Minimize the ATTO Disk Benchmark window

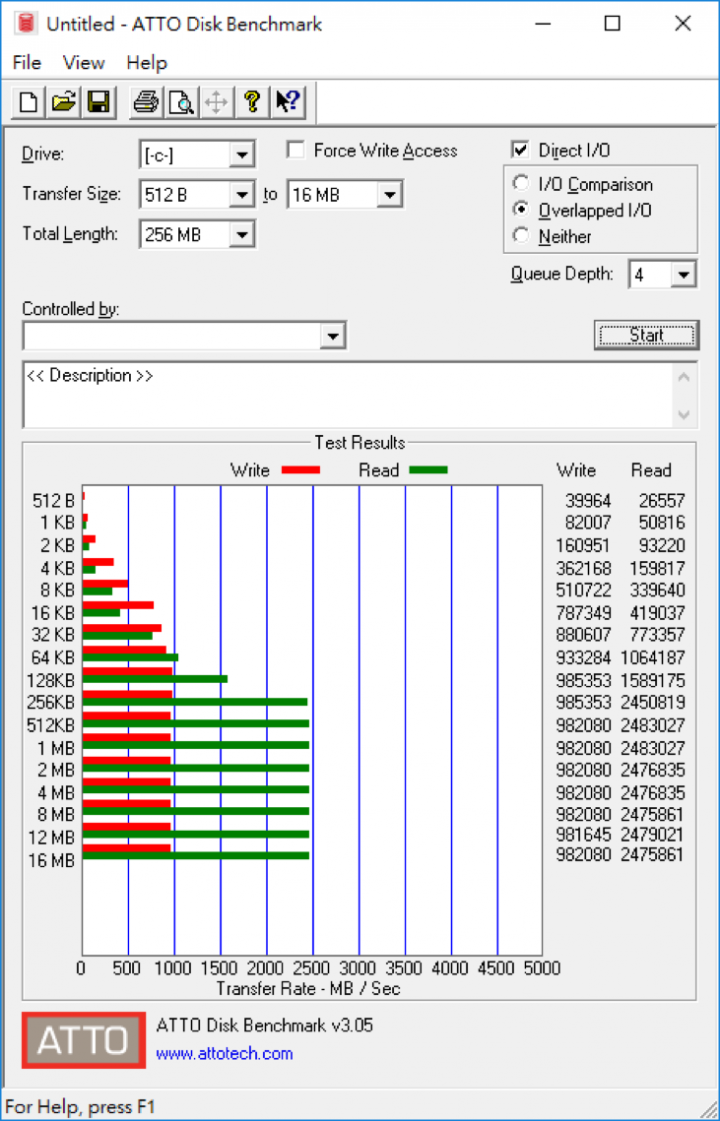[x=543, y=24]
